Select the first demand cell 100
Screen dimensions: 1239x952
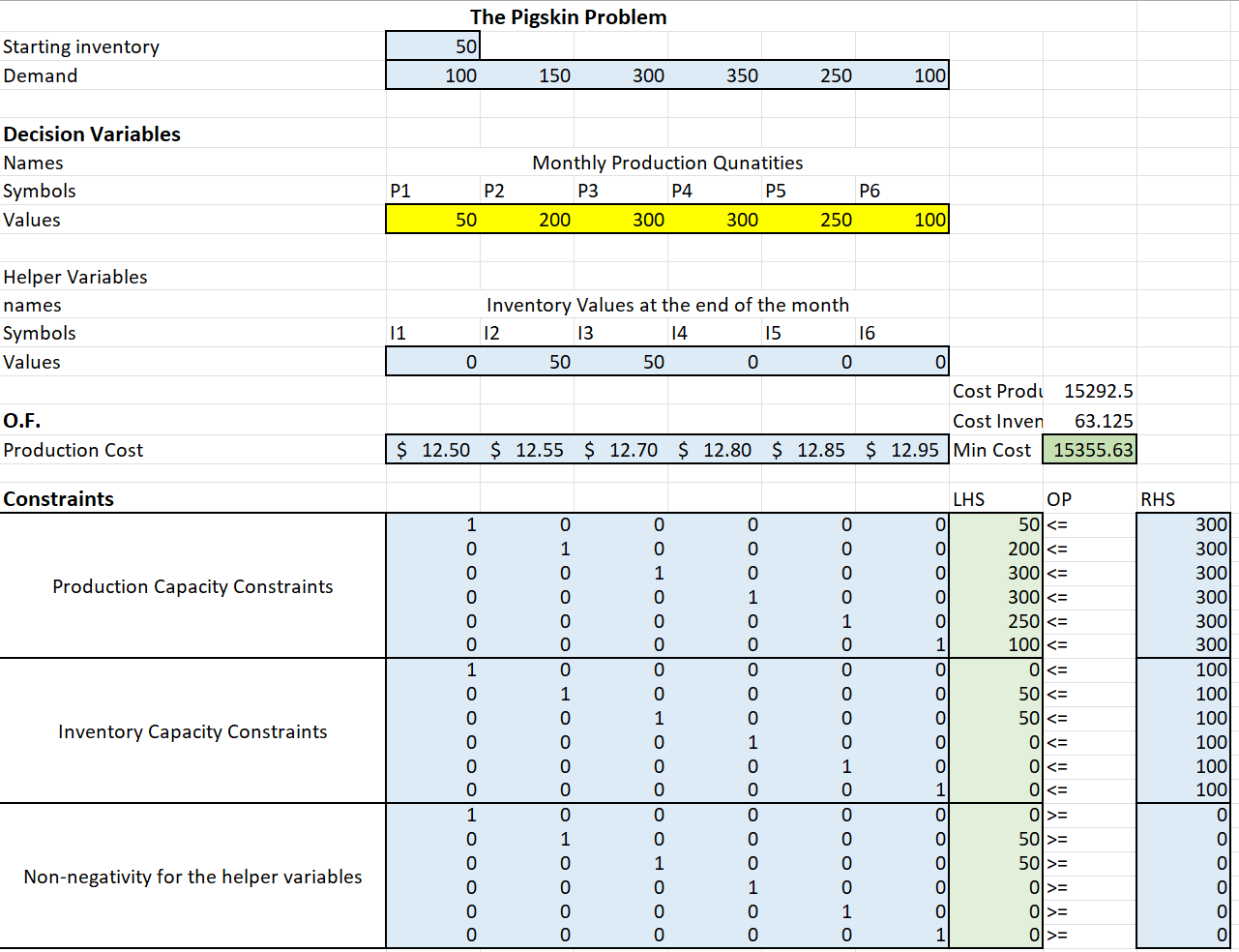click(433, 75)
